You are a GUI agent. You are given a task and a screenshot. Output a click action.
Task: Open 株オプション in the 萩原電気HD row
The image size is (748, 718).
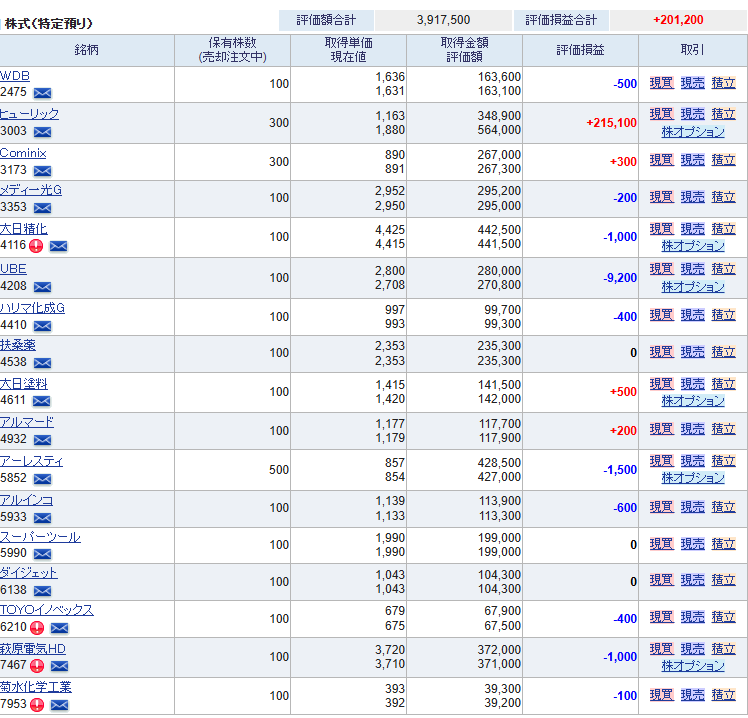[692, 666]
